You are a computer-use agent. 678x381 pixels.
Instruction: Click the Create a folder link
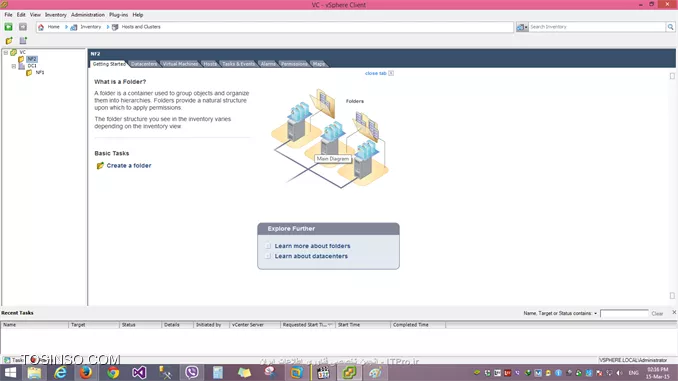[x=129, y=166]
